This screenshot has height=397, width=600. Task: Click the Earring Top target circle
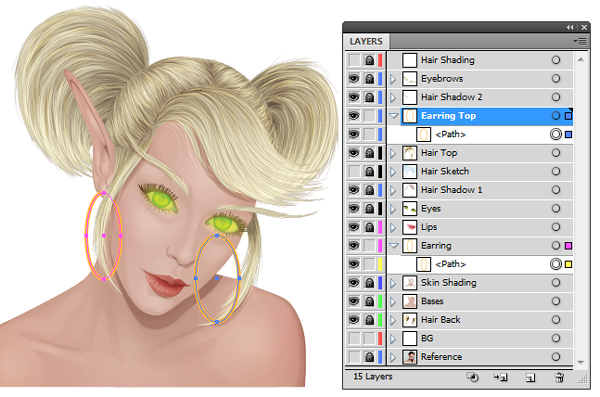tap(556, 116)
